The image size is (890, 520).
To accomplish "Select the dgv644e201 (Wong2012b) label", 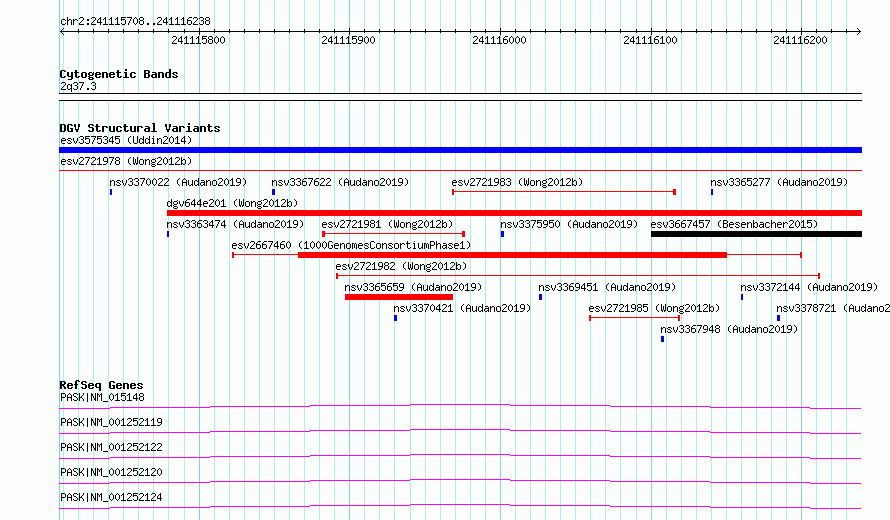I will coord(232,203).
